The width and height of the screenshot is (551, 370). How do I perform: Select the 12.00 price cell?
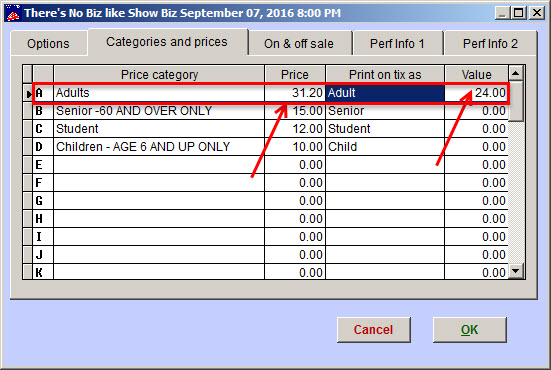295,129
